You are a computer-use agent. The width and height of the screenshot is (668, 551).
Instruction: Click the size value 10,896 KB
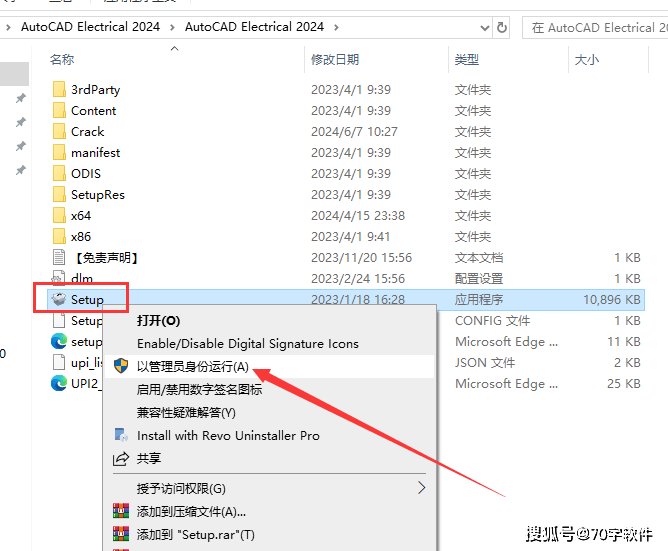pyautogui.click(x=612, y=300)
